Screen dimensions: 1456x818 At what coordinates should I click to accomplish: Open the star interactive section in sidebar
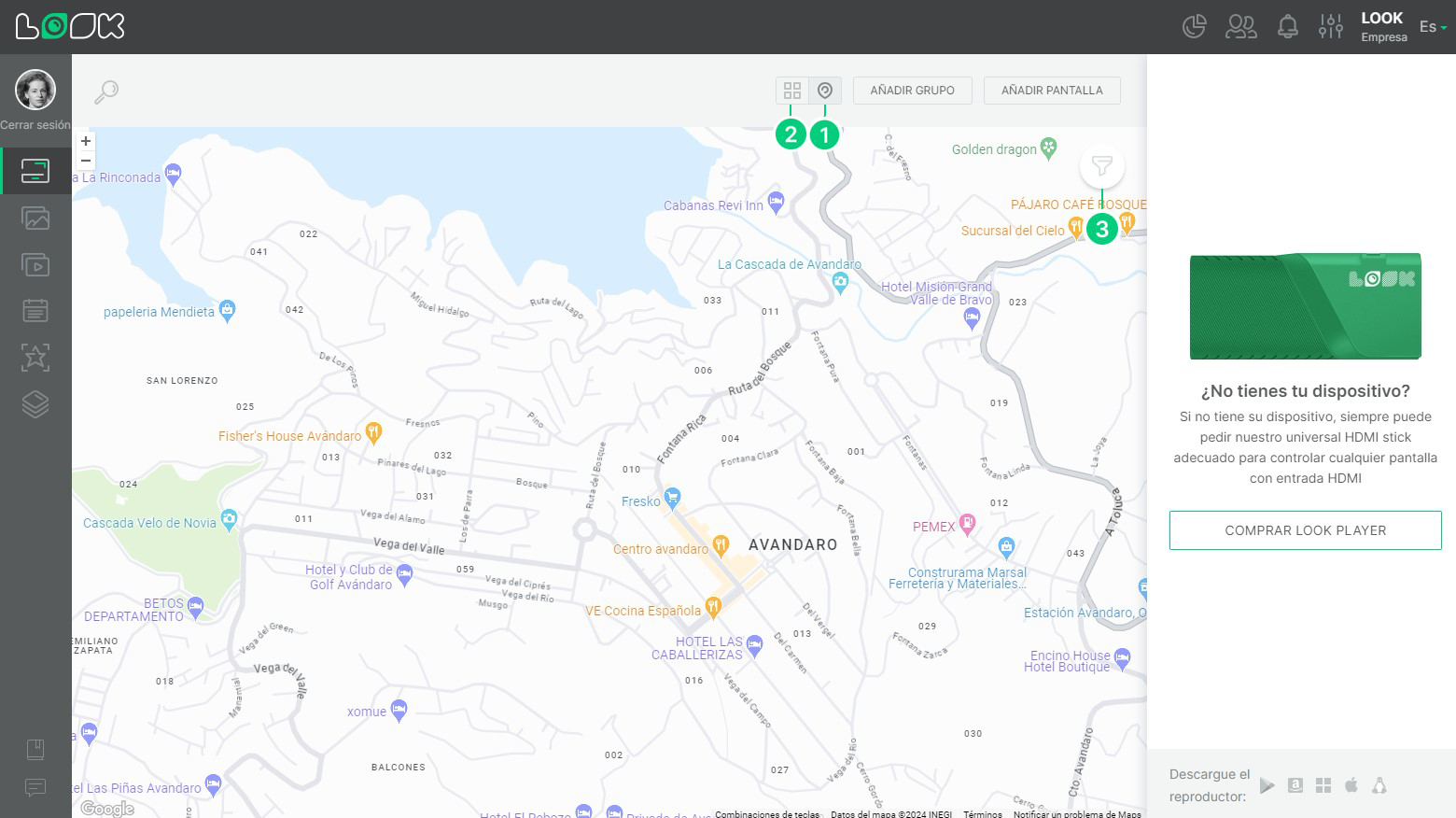click(x=35, y=358)
